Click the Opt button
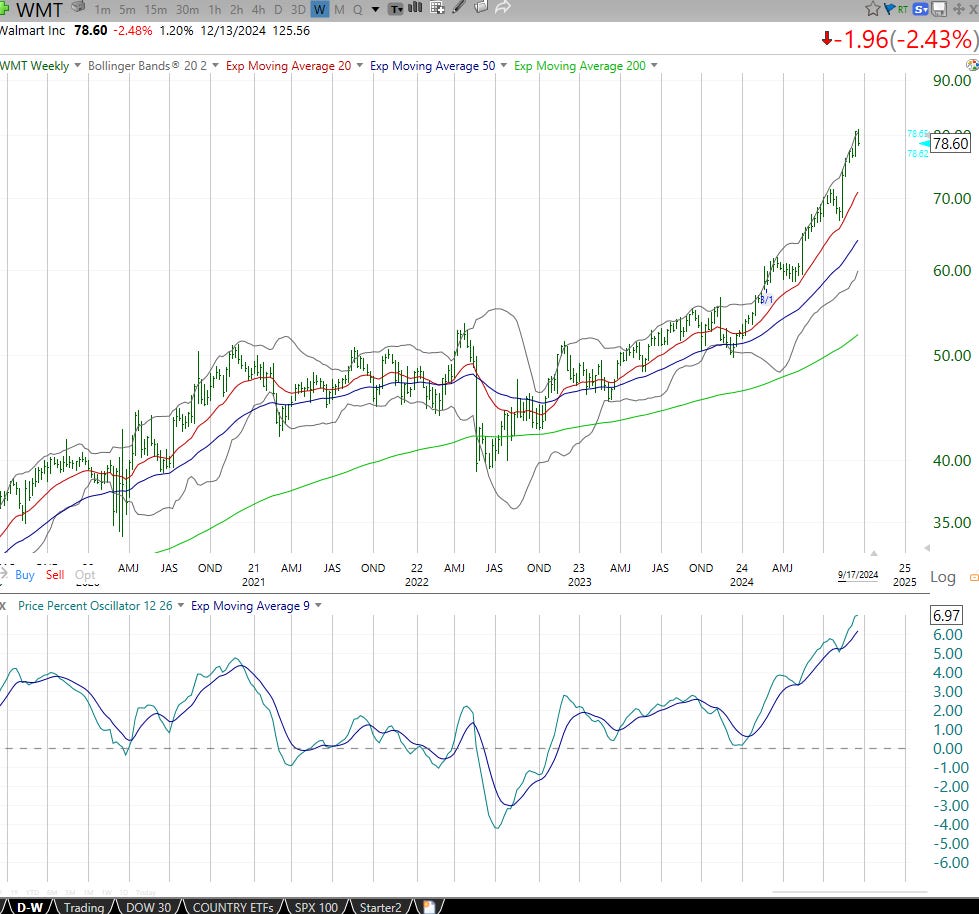Viewport: 979px width, 914px height. [x=85, y=574]
